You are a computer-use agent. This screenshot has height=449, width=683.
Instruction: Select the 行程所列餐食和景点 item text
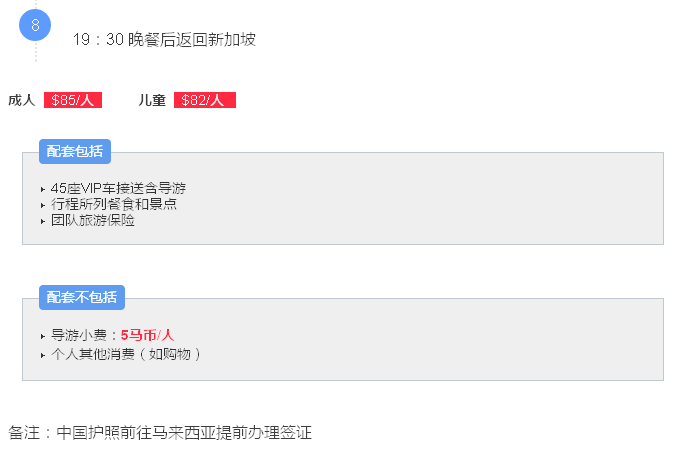click(114, 204)
